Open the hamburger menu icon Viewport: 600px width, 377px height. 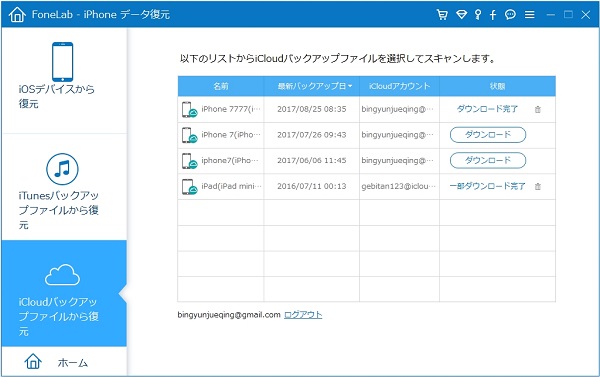[530, 15]
